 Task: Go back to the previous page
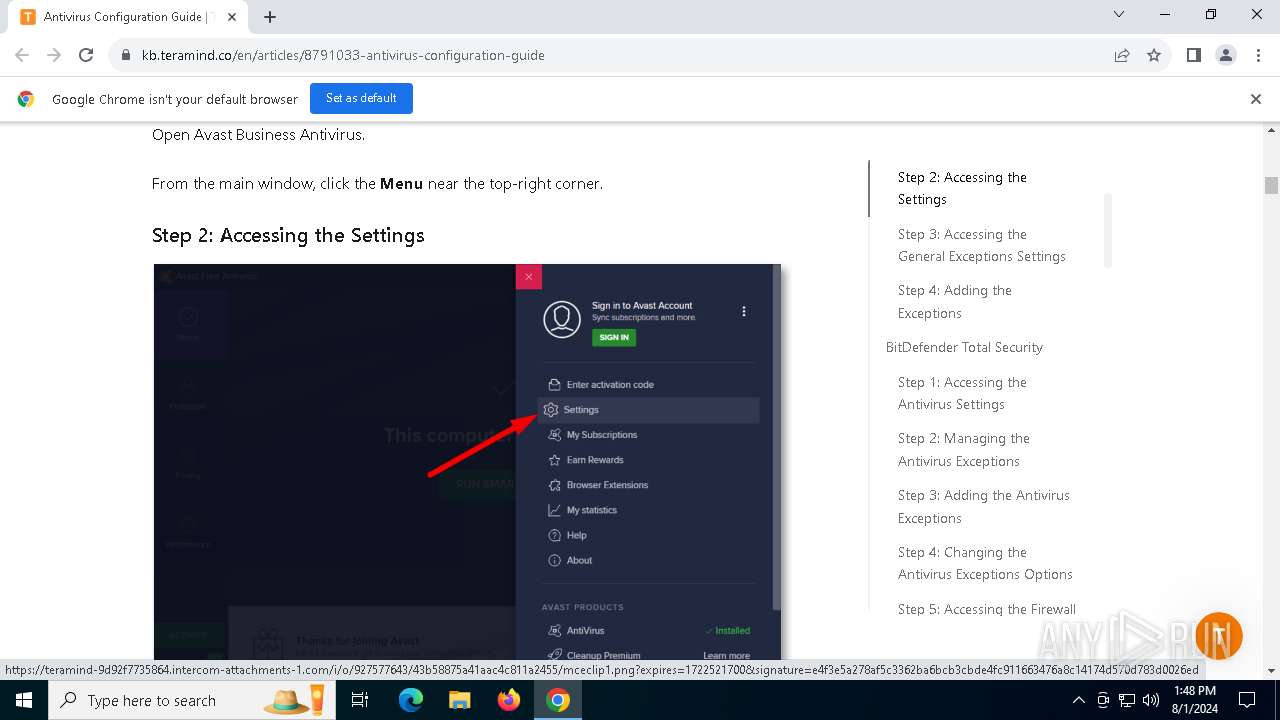point(22,55)
